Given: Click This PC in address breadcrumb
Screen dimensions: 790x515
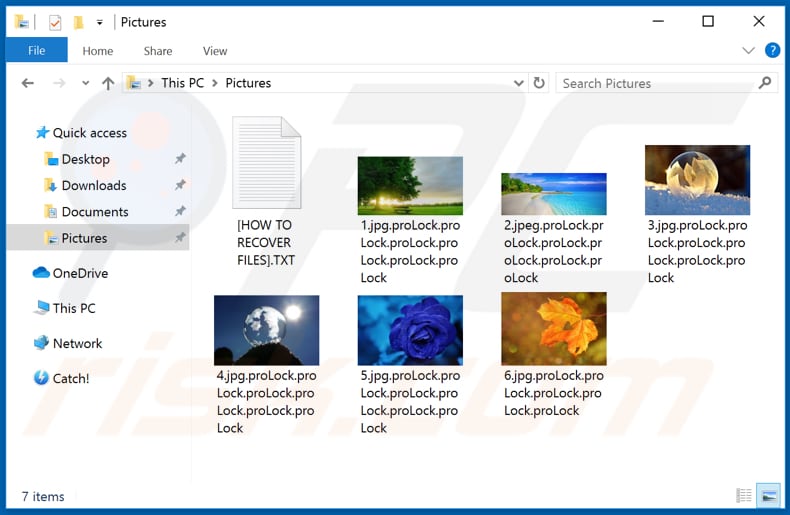Looking at the screenshot, I should pos(182,83).
